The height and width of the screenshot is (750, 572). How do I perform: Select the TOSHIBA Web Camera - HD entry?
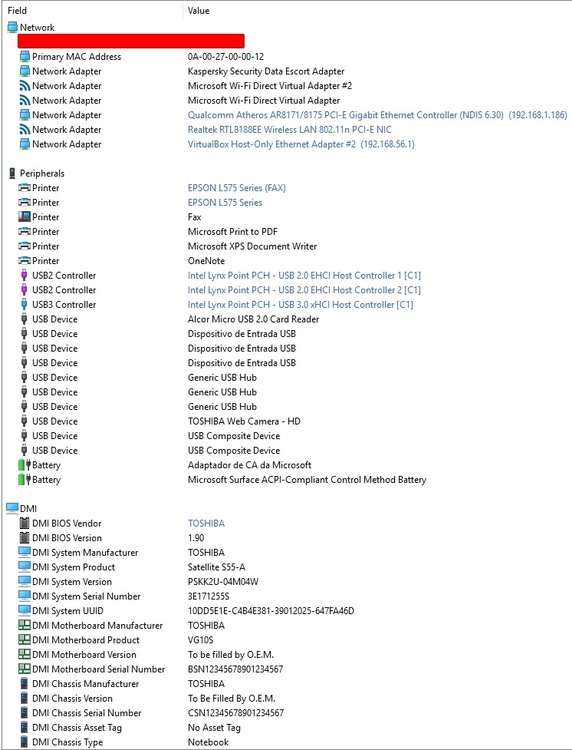(244, 421)
